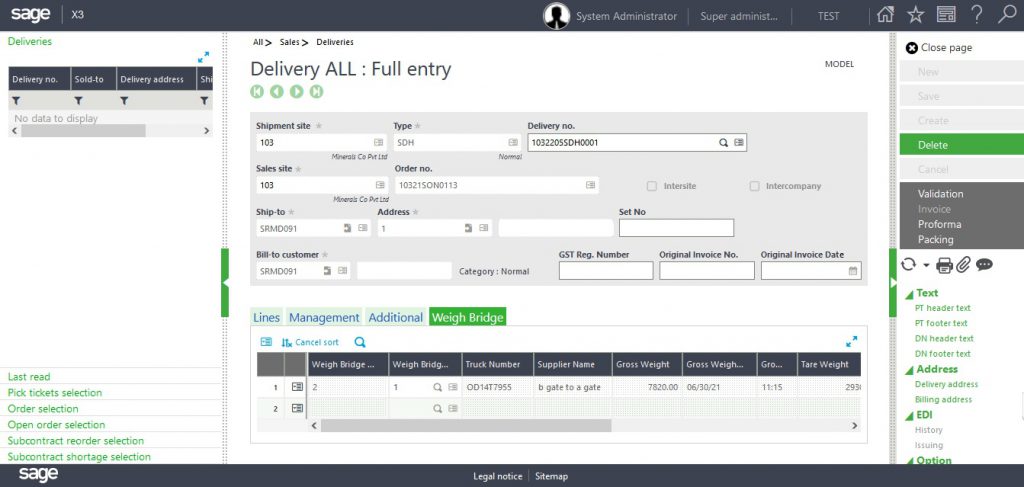Go to previous record arrow

click(x=277, y=91)
